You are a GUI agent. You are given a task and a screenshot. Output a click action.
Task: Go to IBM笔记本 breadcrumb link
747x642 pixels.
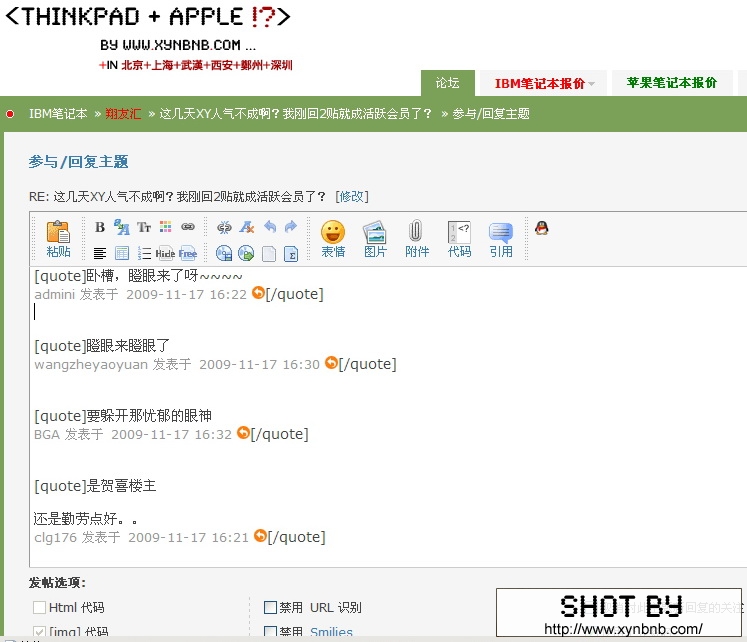58,114
